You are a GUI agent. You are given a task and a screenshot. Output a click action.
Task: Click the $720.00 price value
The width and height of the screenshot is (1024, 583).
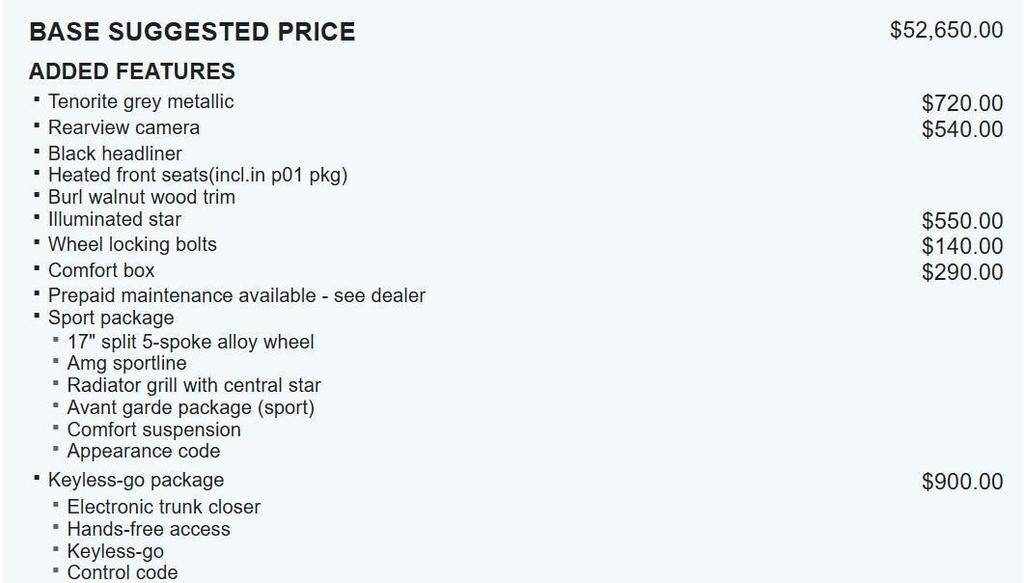(x=962, y=103)
